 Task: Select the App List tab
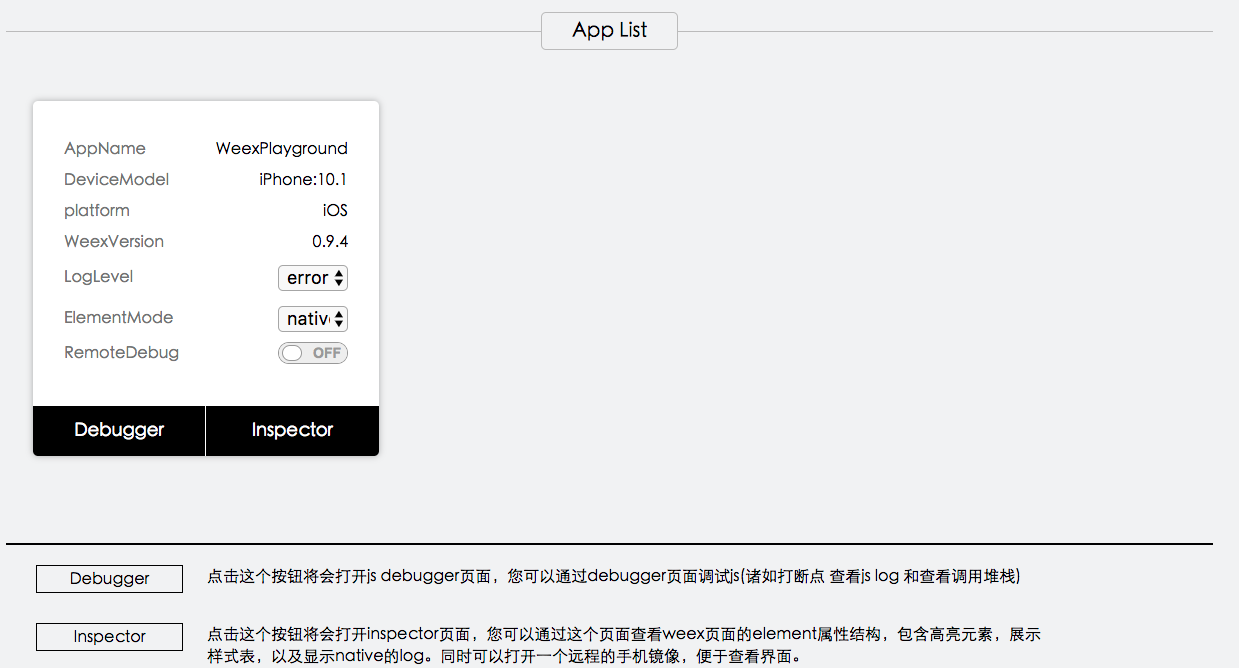click(608, 30)
